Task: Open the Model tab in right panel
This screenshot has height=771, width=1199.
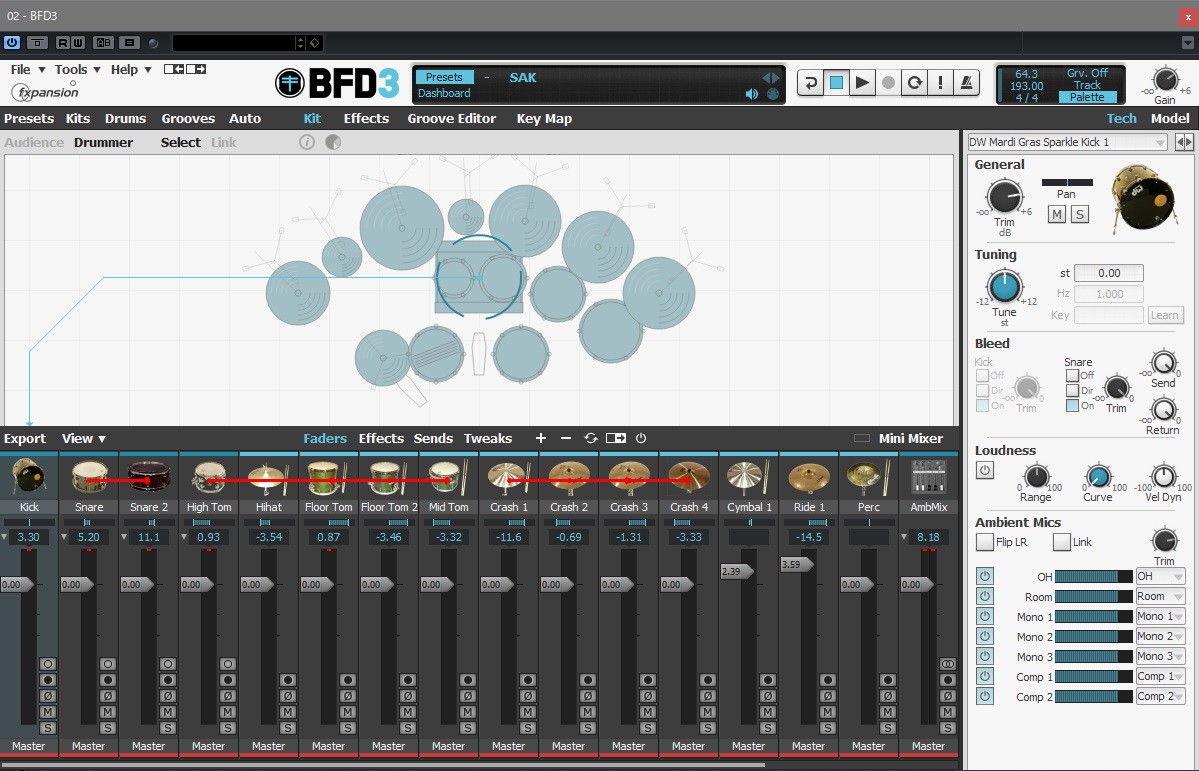Action: pyautogui.click(x=1170, y=119)
